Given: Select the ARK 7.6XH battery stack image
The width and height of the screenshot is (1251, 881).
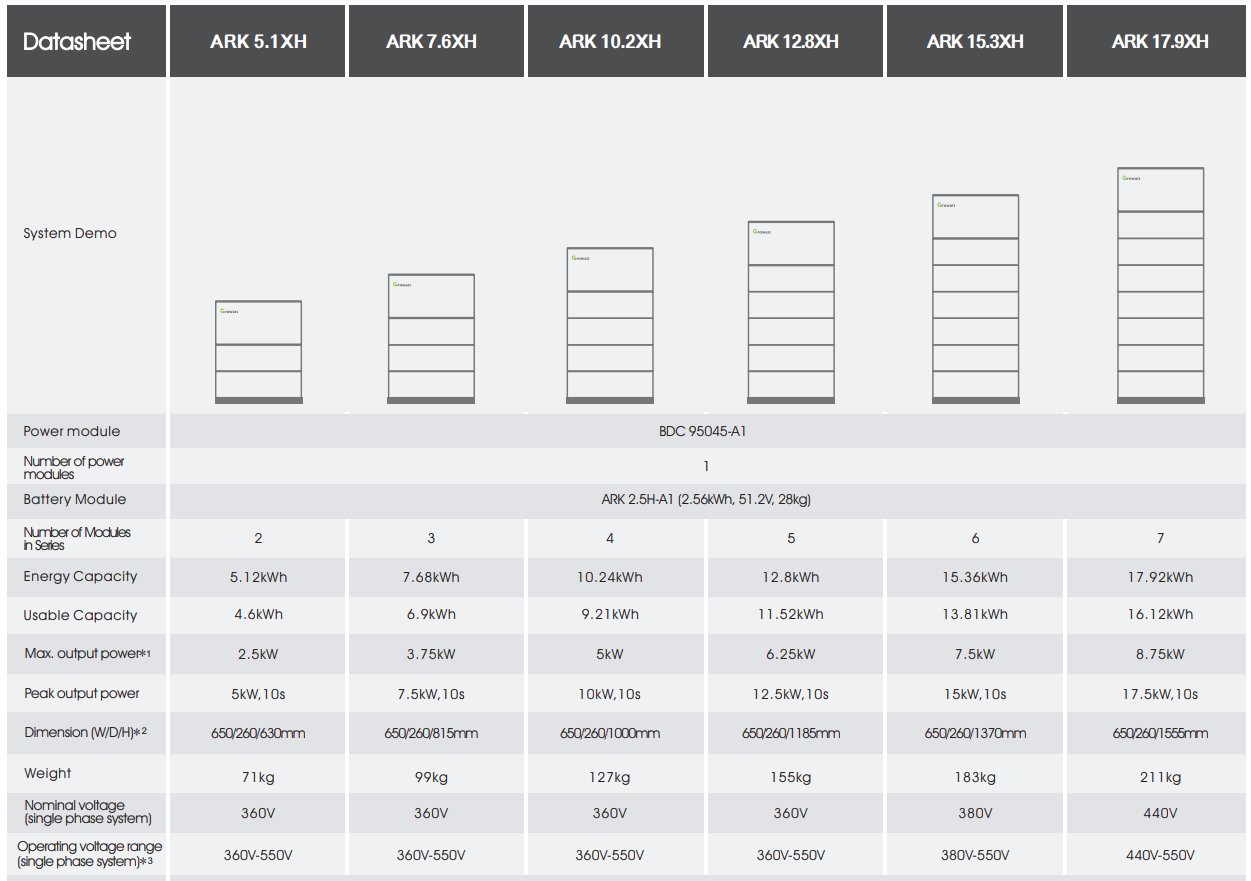Looking at the screenshot, I should pos(431,339).
